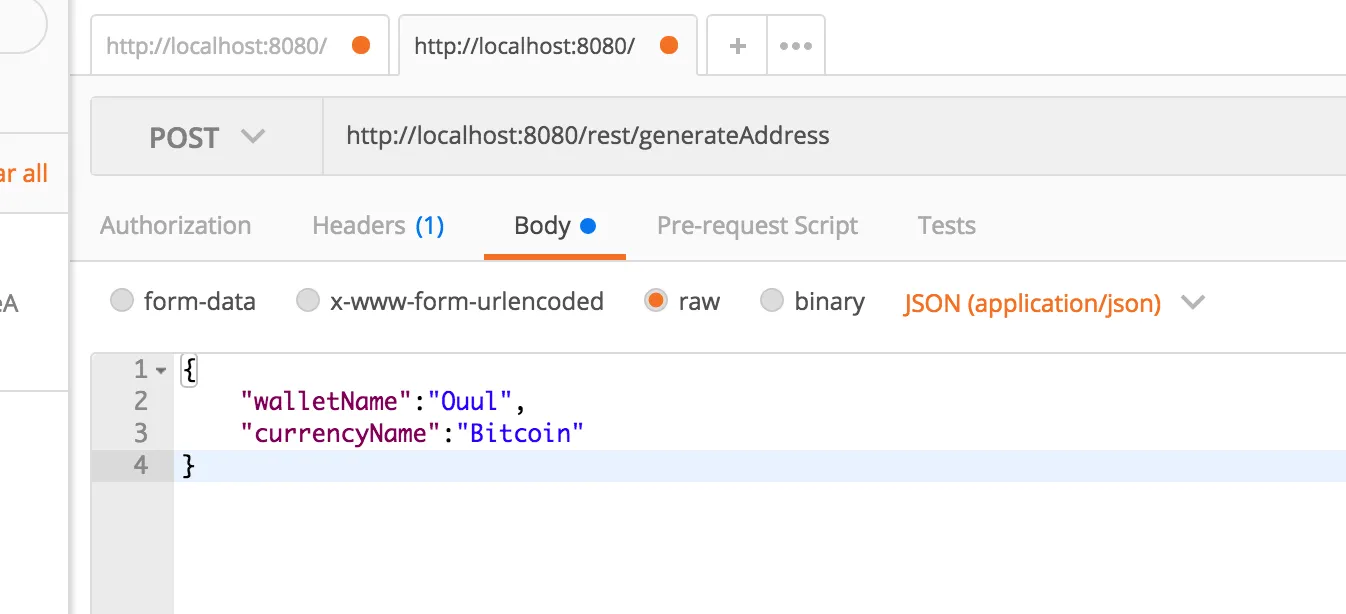Select the form-data radio button
The height and width of the screenshot is (614, 1346).
tap(122, 301)
